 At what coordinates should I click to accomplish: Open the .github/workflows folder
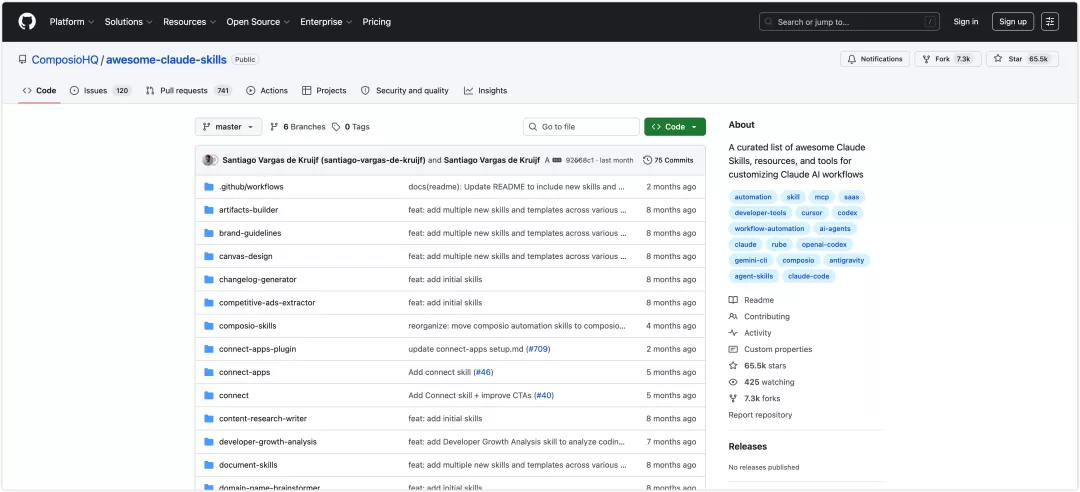click(x=251, y=187)
